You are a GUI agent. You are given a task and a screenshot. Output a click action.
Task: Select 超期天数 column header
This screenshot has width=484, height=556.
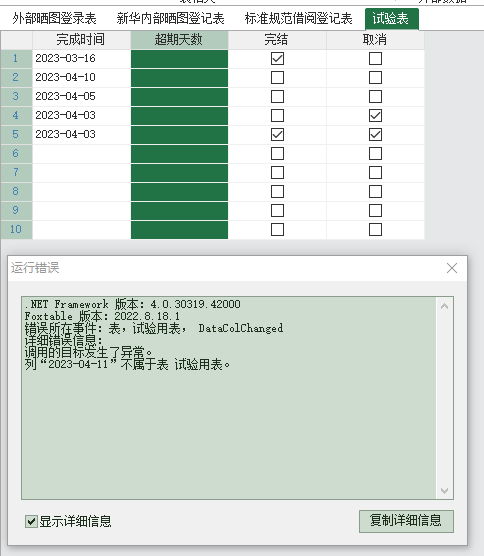click(x=179, y=39)
